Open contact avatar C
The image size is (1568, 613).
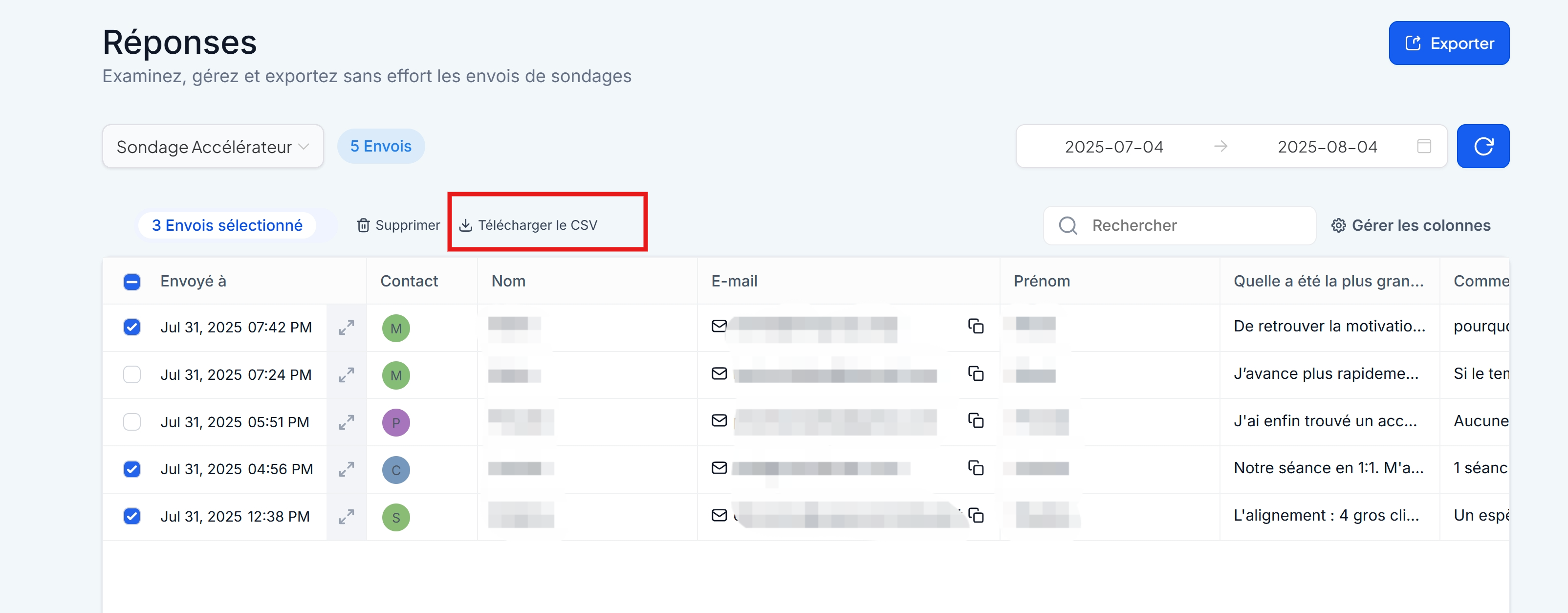[395, 470]
